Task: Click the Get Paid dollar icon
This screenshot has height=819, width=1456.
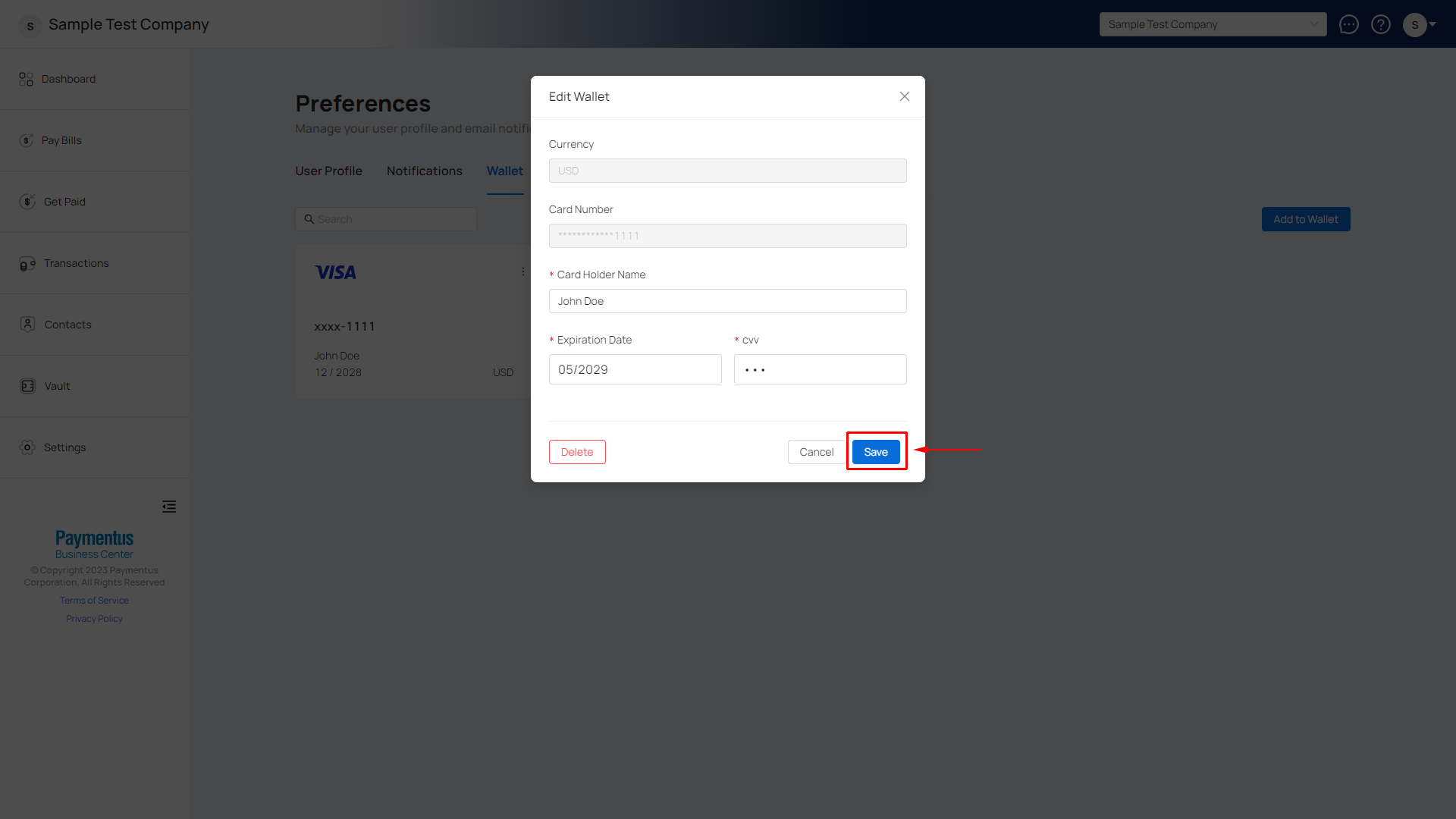Action: click(x=27, y=202)
